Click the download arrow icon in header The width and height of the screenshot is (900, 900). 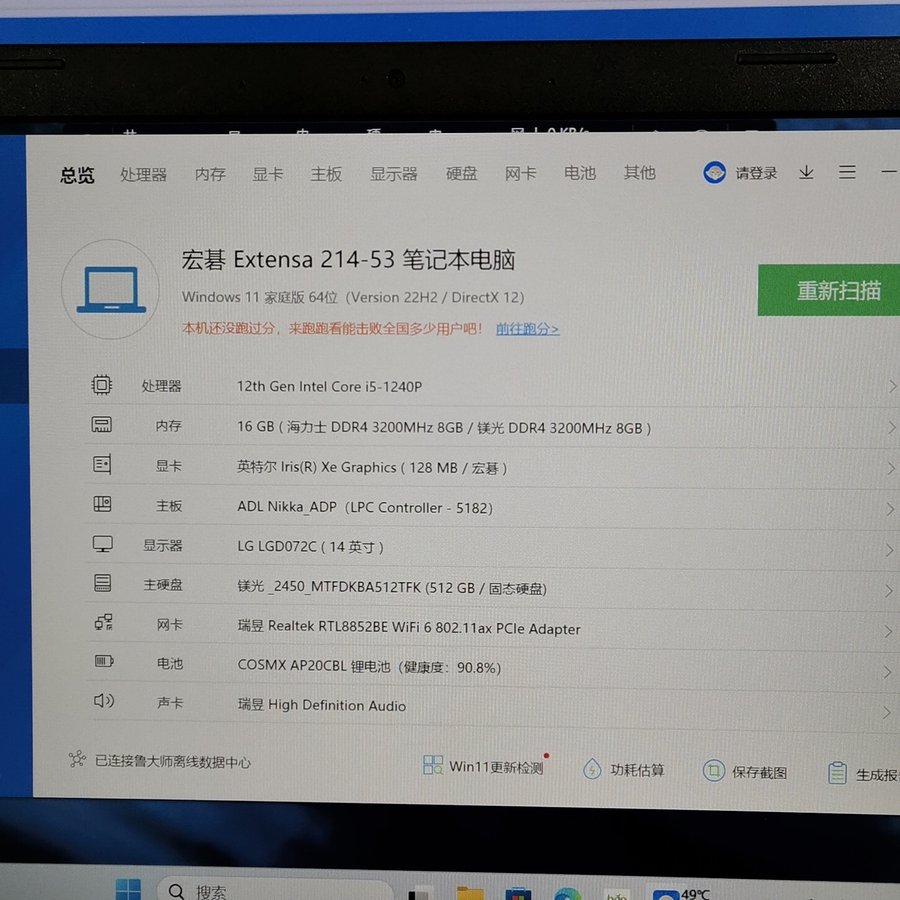[x=806, y=172]
